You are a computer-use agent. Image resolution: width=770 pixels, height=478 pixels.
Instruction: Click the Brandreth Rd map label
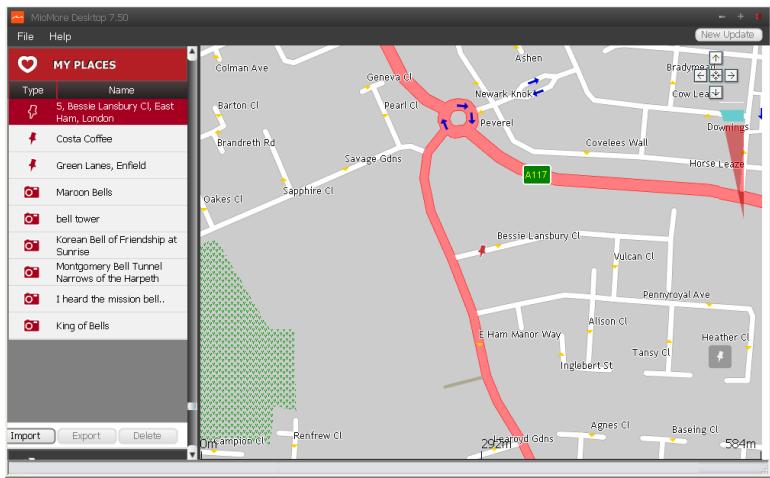(246, 142)
